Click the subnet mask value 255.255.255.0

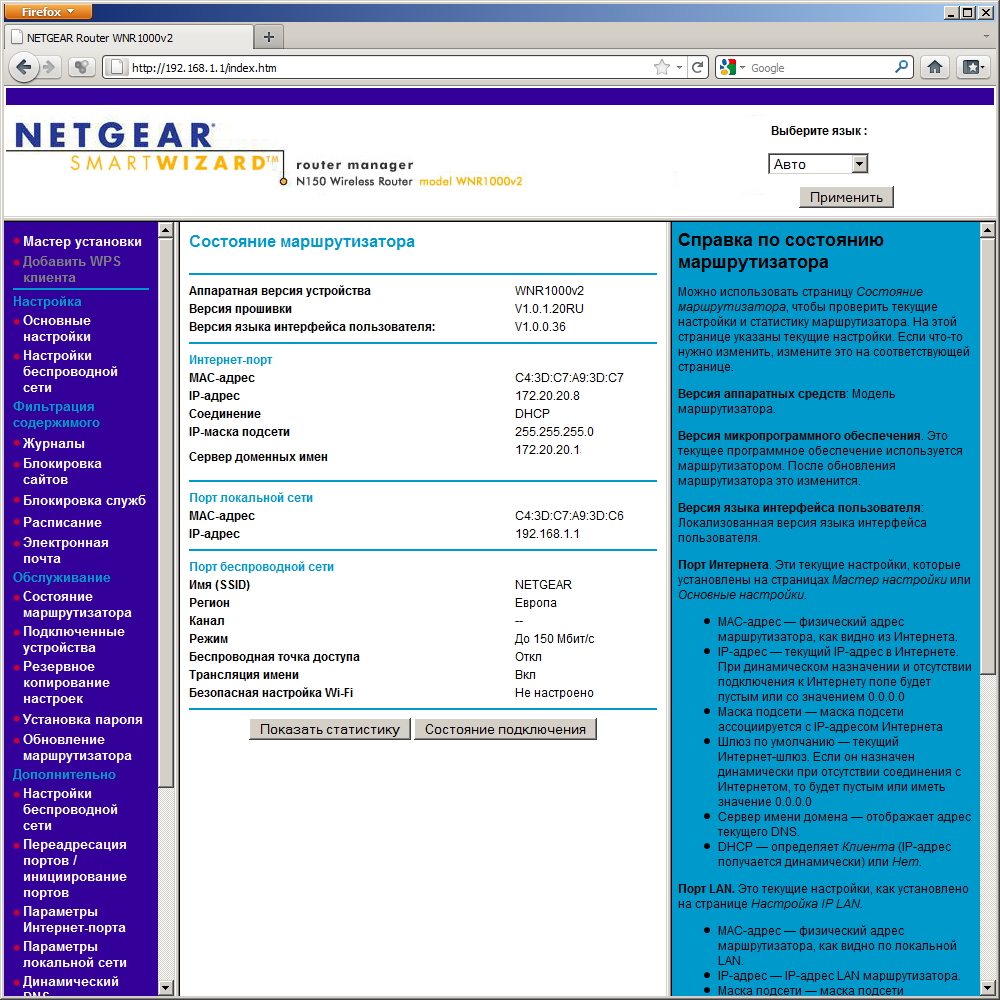[x=554, y=432]
